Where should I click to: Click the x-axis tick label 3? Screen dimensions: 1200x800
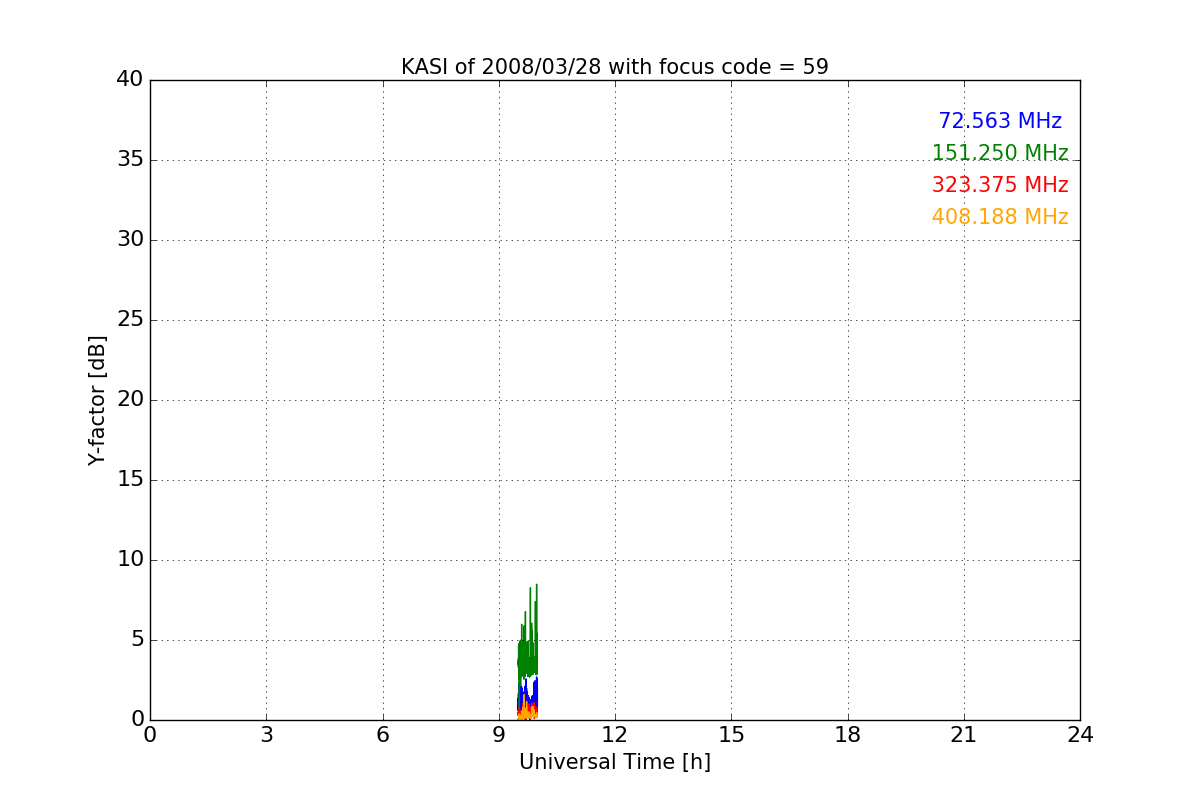click(x=266, y=735)
